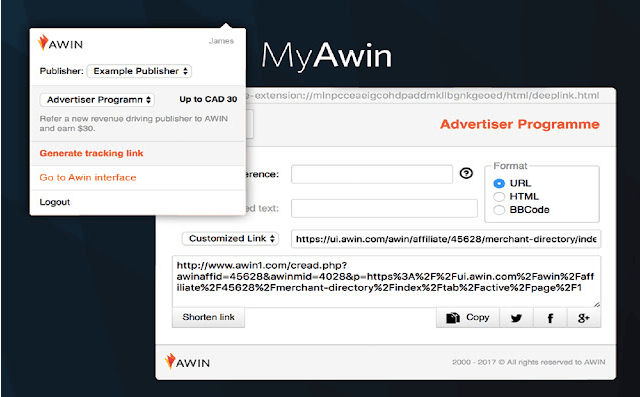
Task: Click the help question mark icon
Action: pos(466,173)
